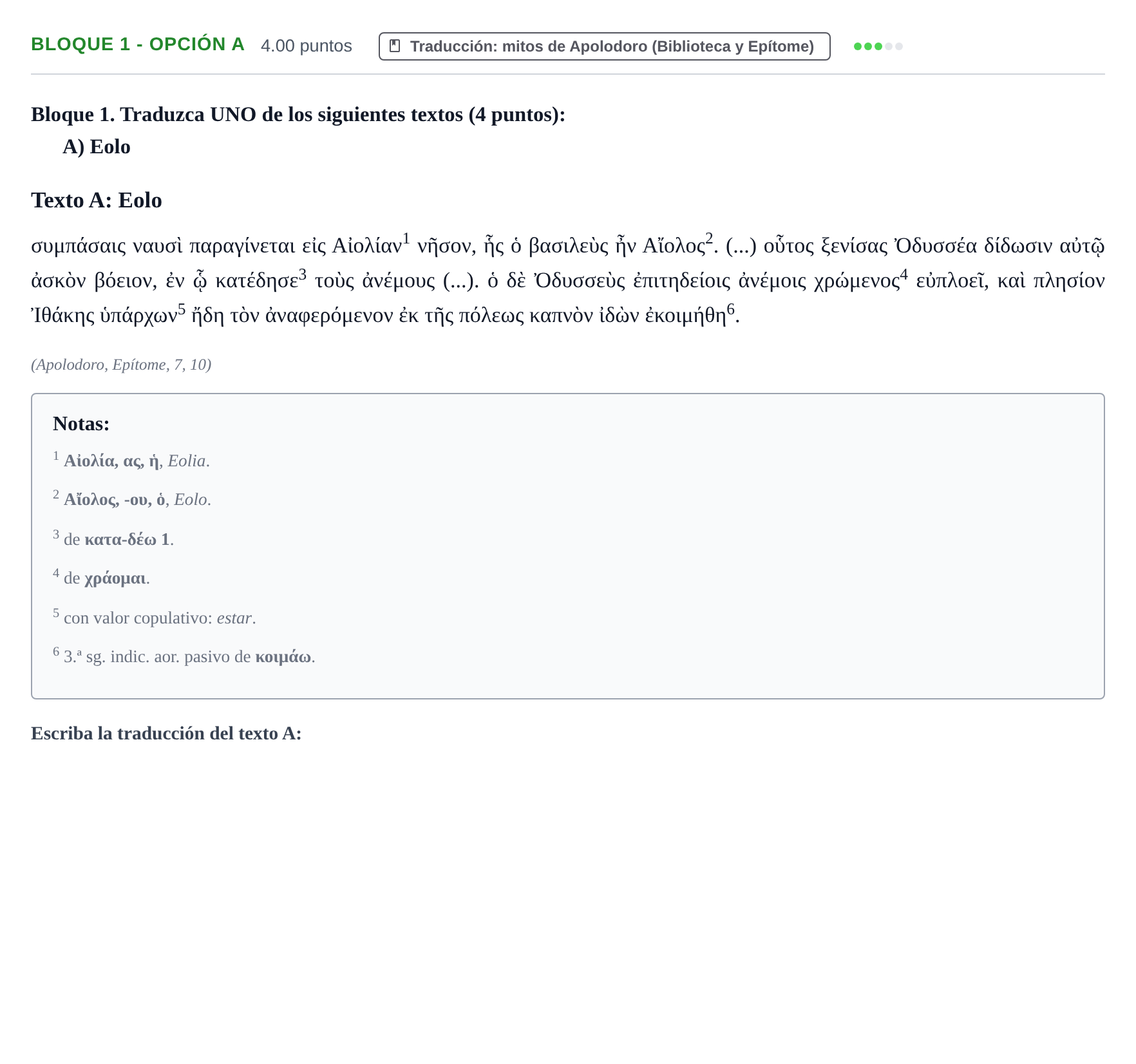
Task: Click the 'Bloque 1. Traduzca UNO' instruction line
Action: 298,114
